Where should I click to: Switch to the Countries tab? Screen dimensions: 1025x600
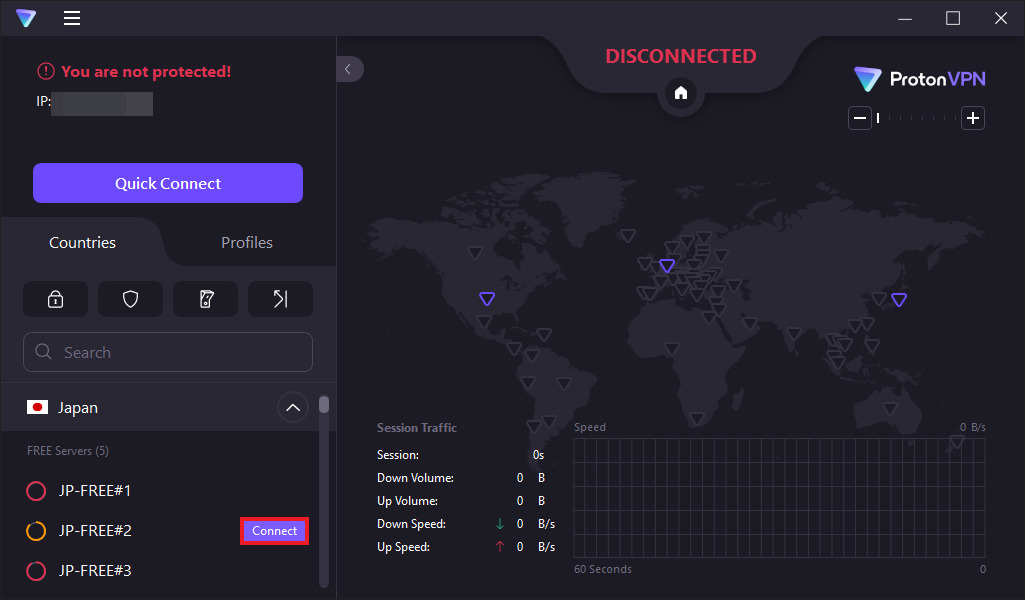tap(82, 242)
